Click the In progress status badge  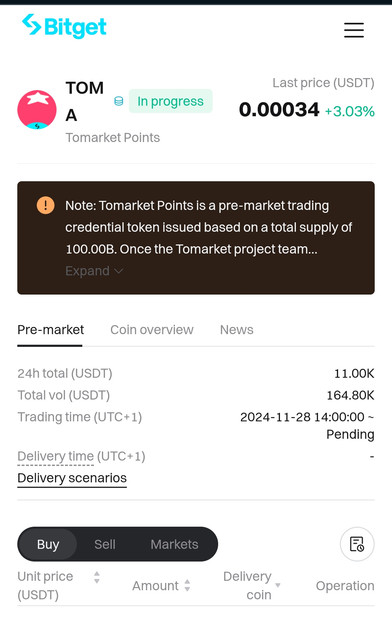(x=170, y=101)
